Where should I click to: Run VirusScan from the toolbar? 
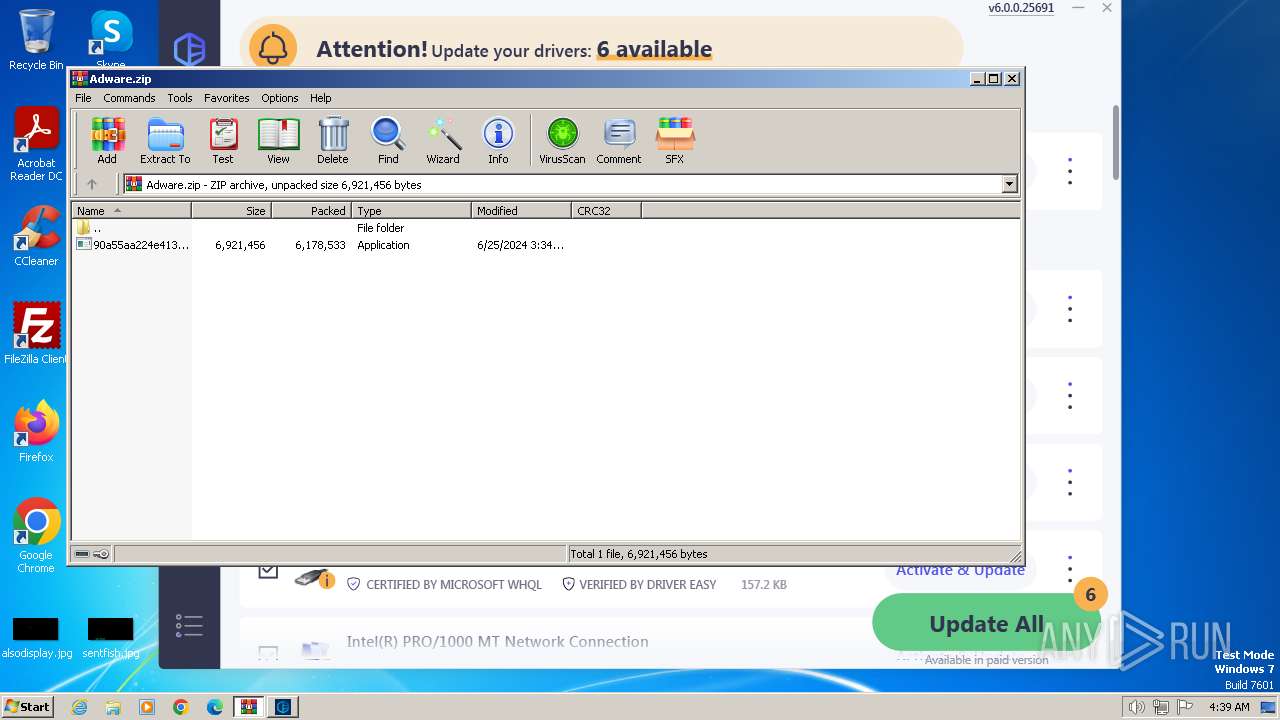(x=562, y=141)
